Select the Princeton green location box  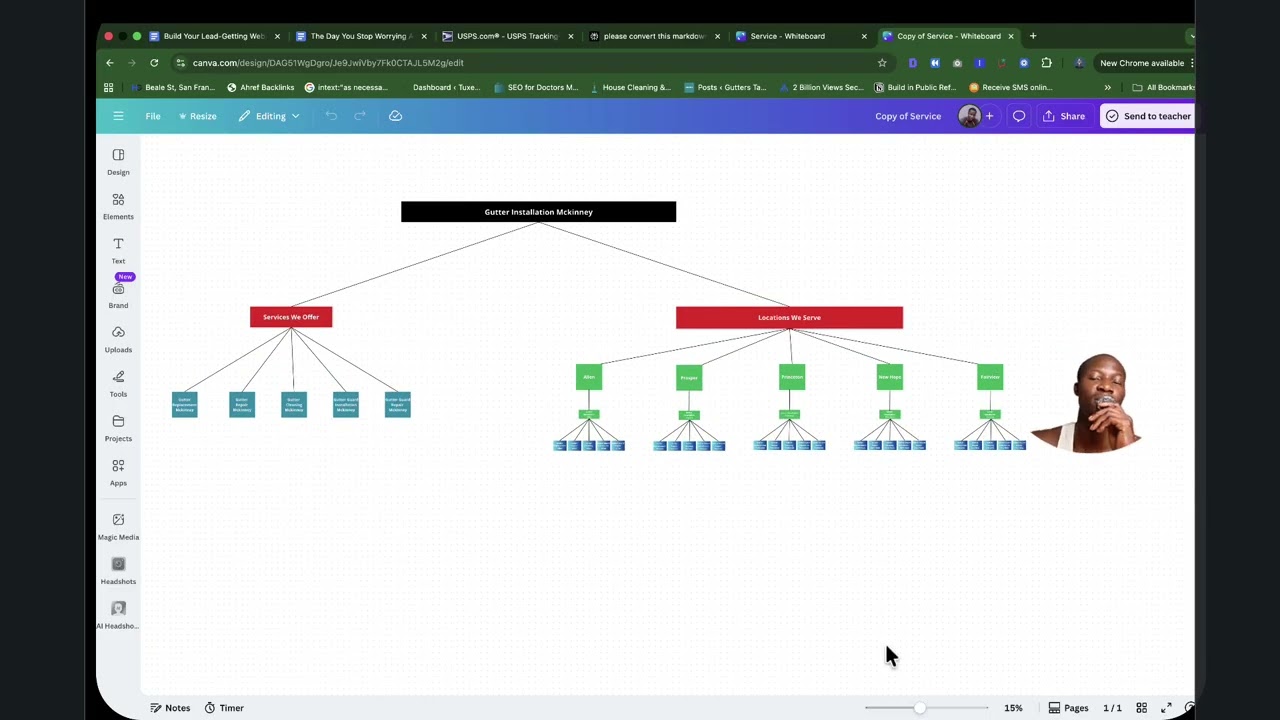[792, 377]
